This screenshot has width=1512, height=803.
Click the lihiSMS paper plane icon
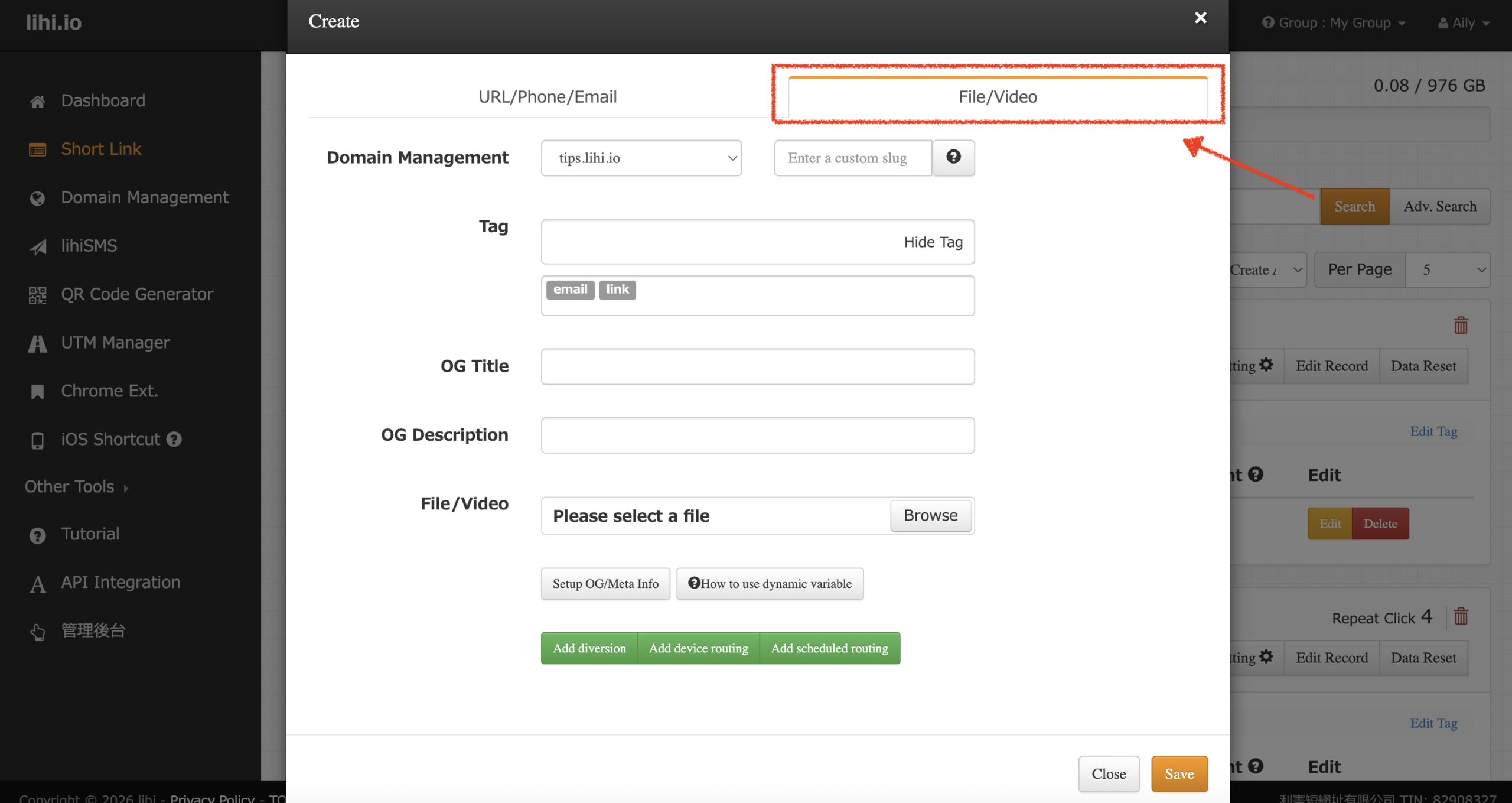[x=37, y=246]
